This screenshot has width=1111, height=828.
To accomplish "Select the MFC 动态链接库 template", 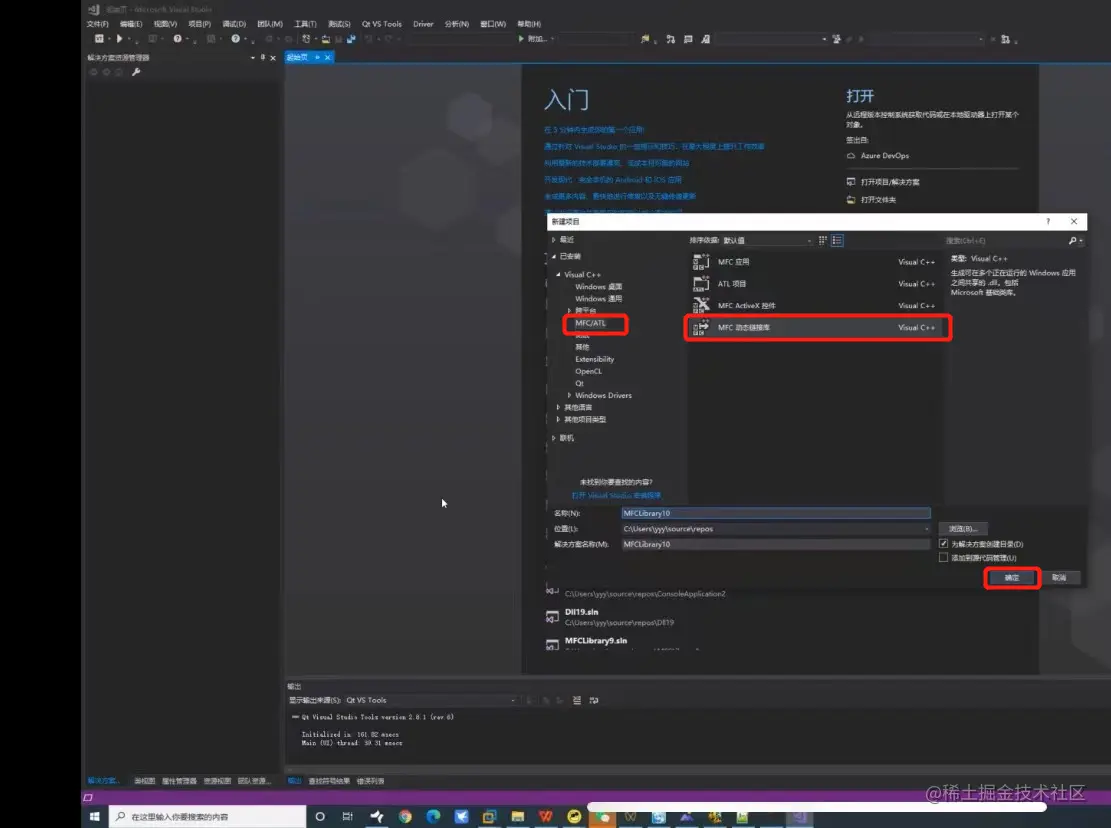I will tap(818, 328).
